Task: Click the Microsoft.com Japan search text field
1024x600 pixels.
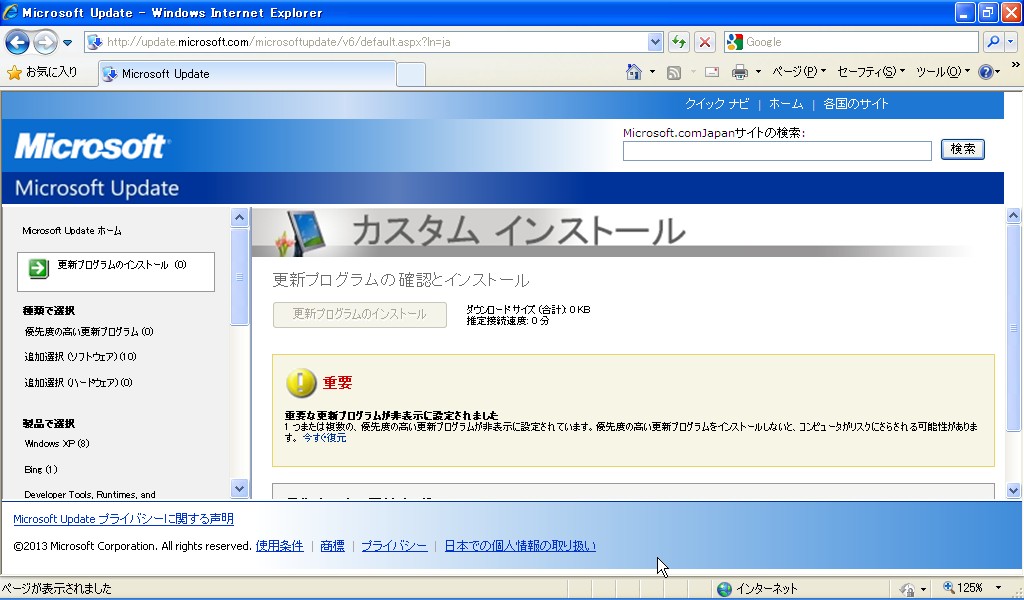Action: click(x=777, y=151)
